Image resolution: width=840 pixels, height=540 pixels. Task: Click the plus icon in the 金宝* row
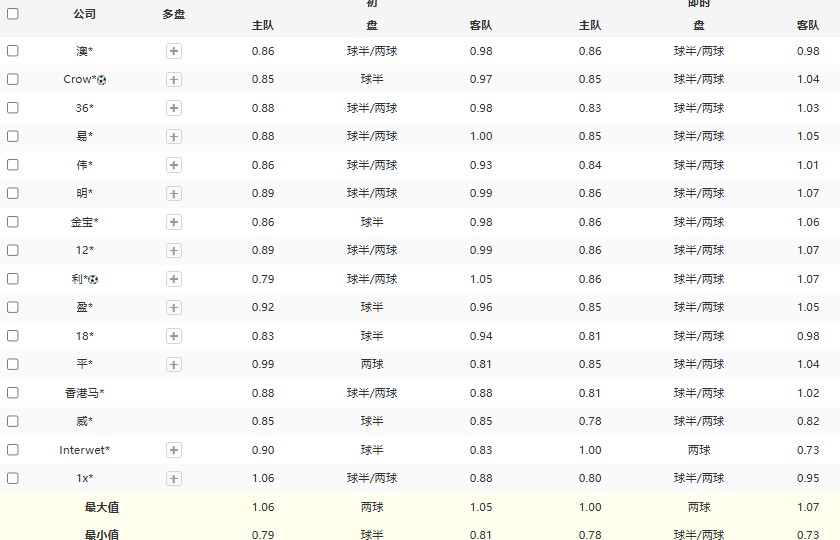click(174, 222)
